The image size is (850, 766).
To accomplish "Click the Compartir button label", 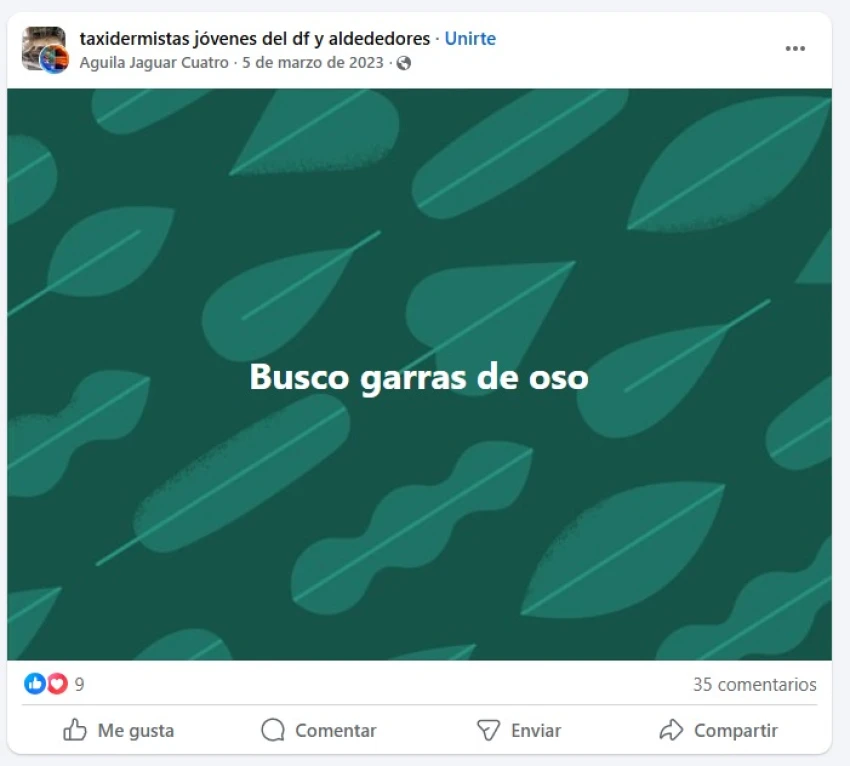I will 736,730.
